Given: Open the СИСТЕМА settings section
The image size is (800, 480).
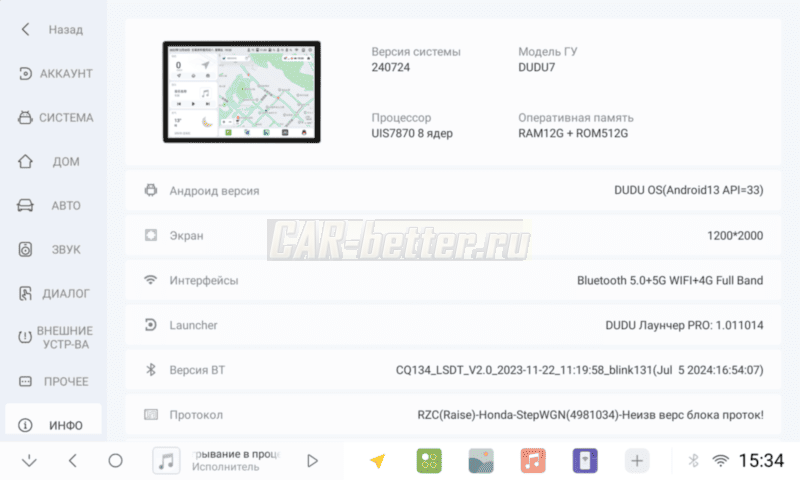Looking at the screenshot, I should click(54, 118).
